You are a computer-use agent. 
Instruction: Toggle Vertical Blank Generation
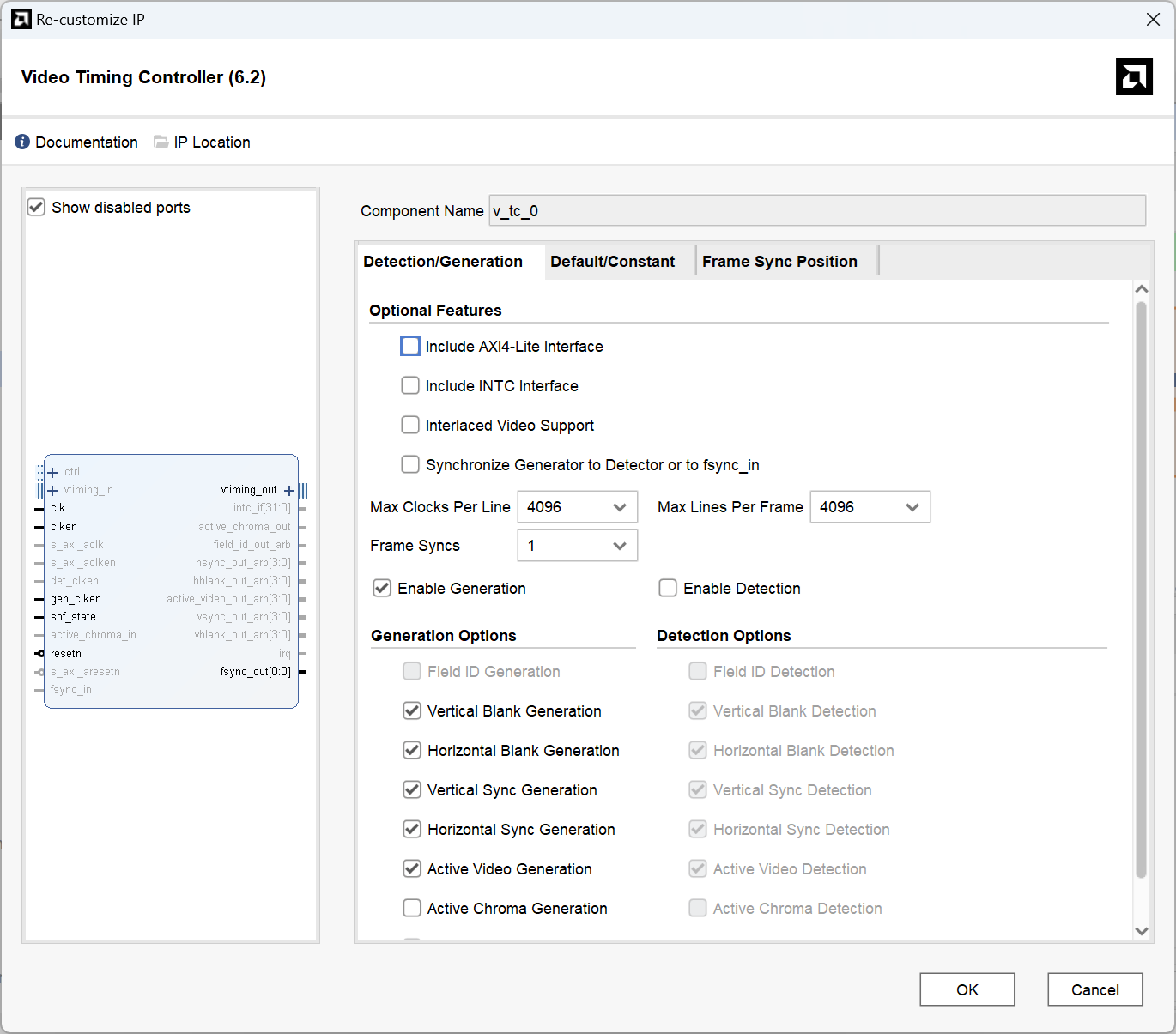pos(412,710)
